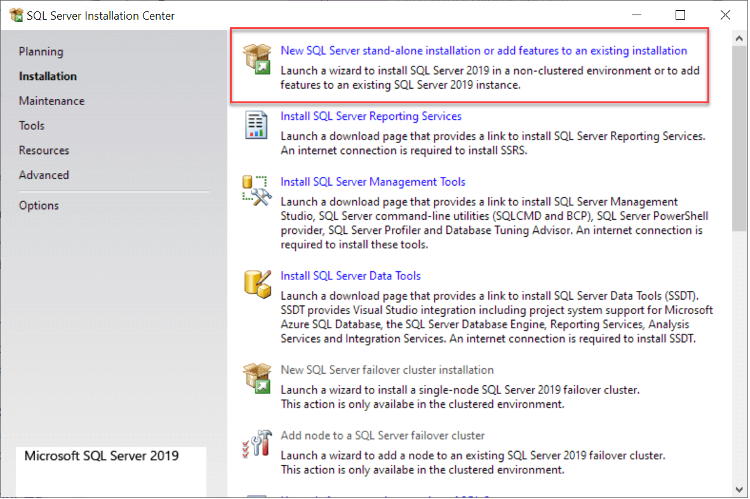Image resolution: width=750 pixels, height=499 pixels.
Task: Click the Data Tools database icon
Action: (x=257, y=284)
